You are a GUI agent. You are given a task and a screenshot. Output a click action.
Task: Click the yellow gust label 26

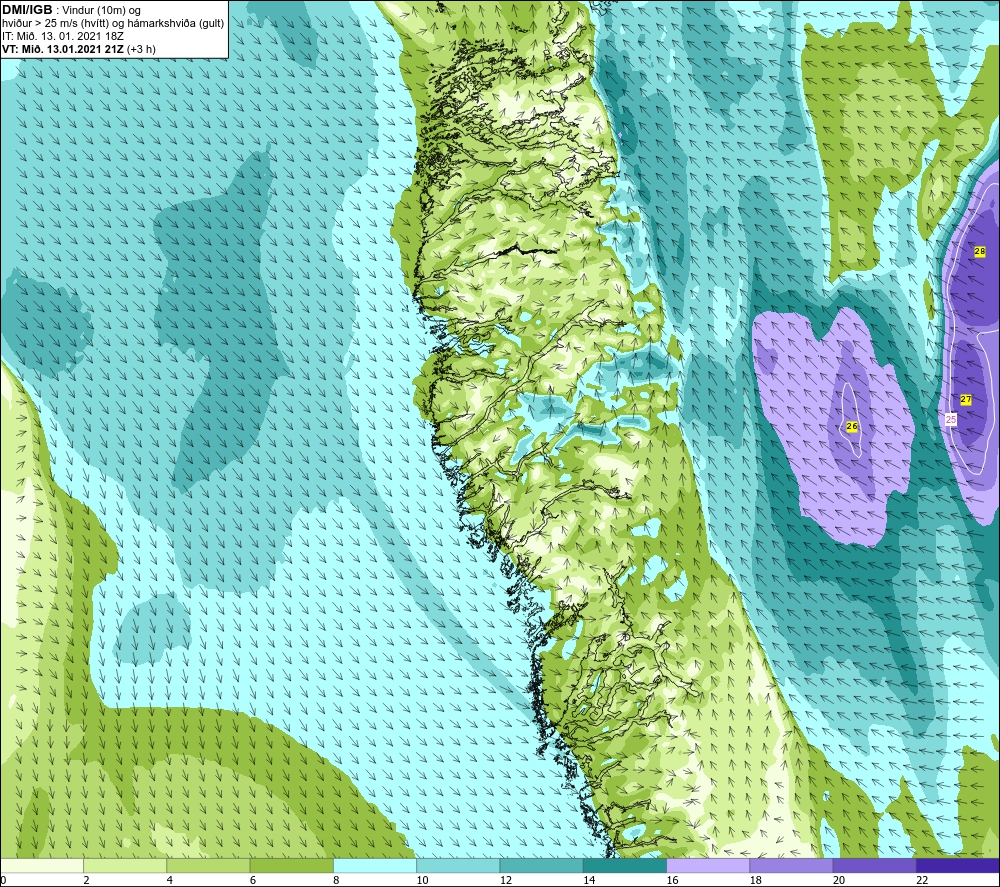(851, 426)
